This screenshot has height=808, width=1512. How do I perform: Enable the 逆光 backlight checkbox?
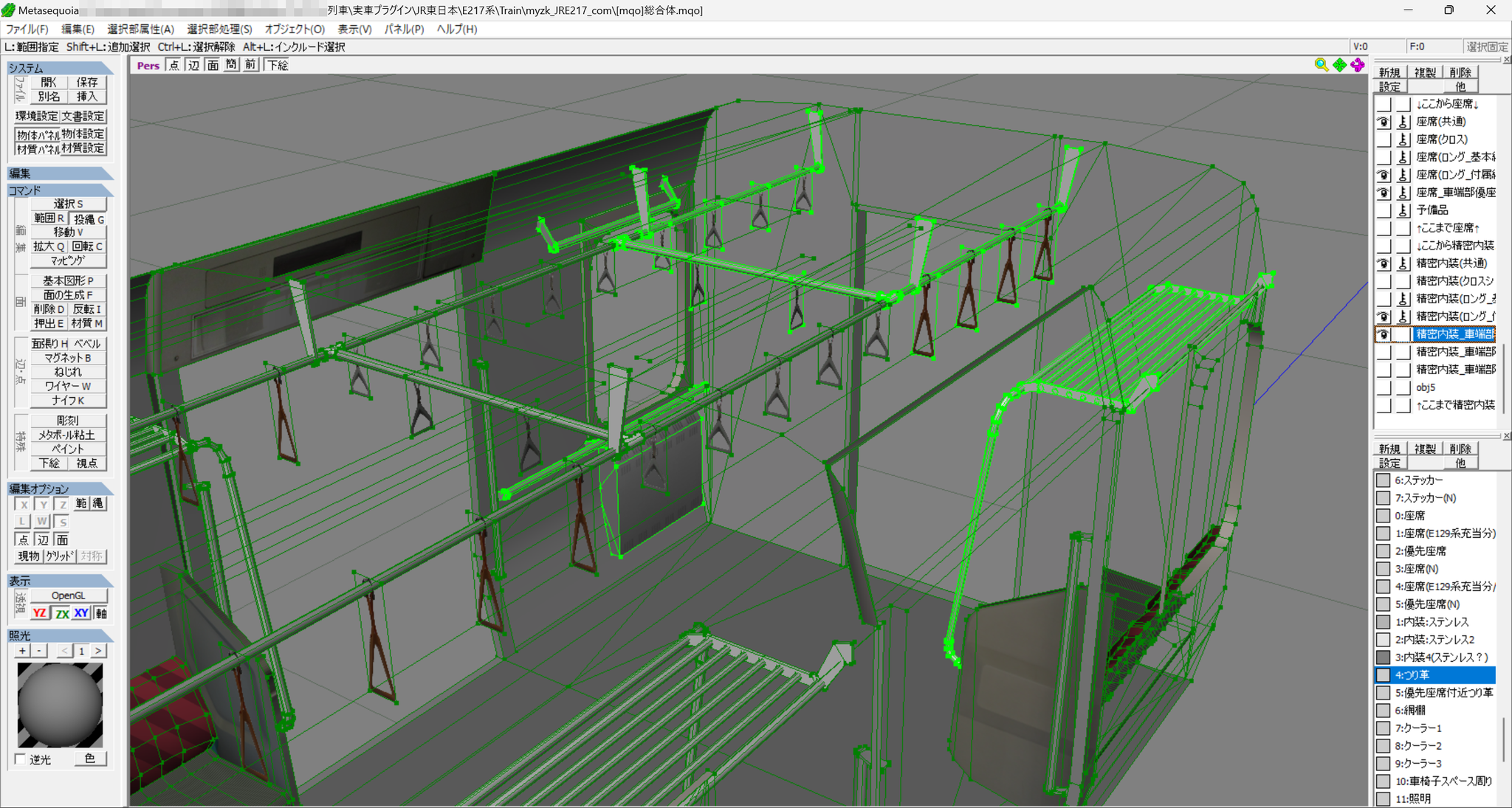click(21, 759)
